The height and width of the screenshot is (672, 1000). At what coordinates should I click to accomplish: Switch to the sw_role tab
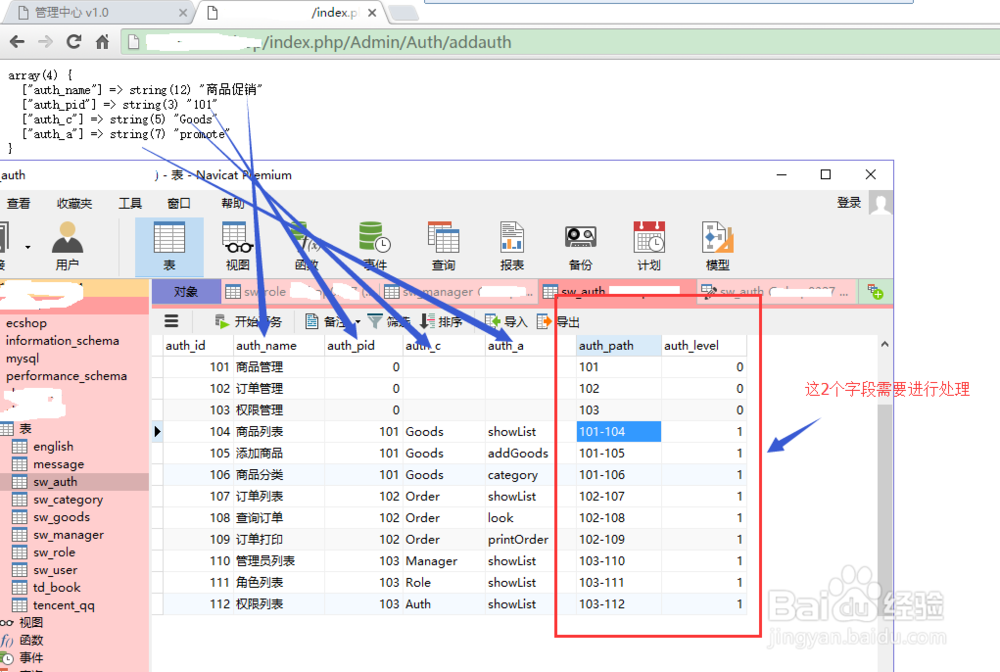click(x=300, y=292)
